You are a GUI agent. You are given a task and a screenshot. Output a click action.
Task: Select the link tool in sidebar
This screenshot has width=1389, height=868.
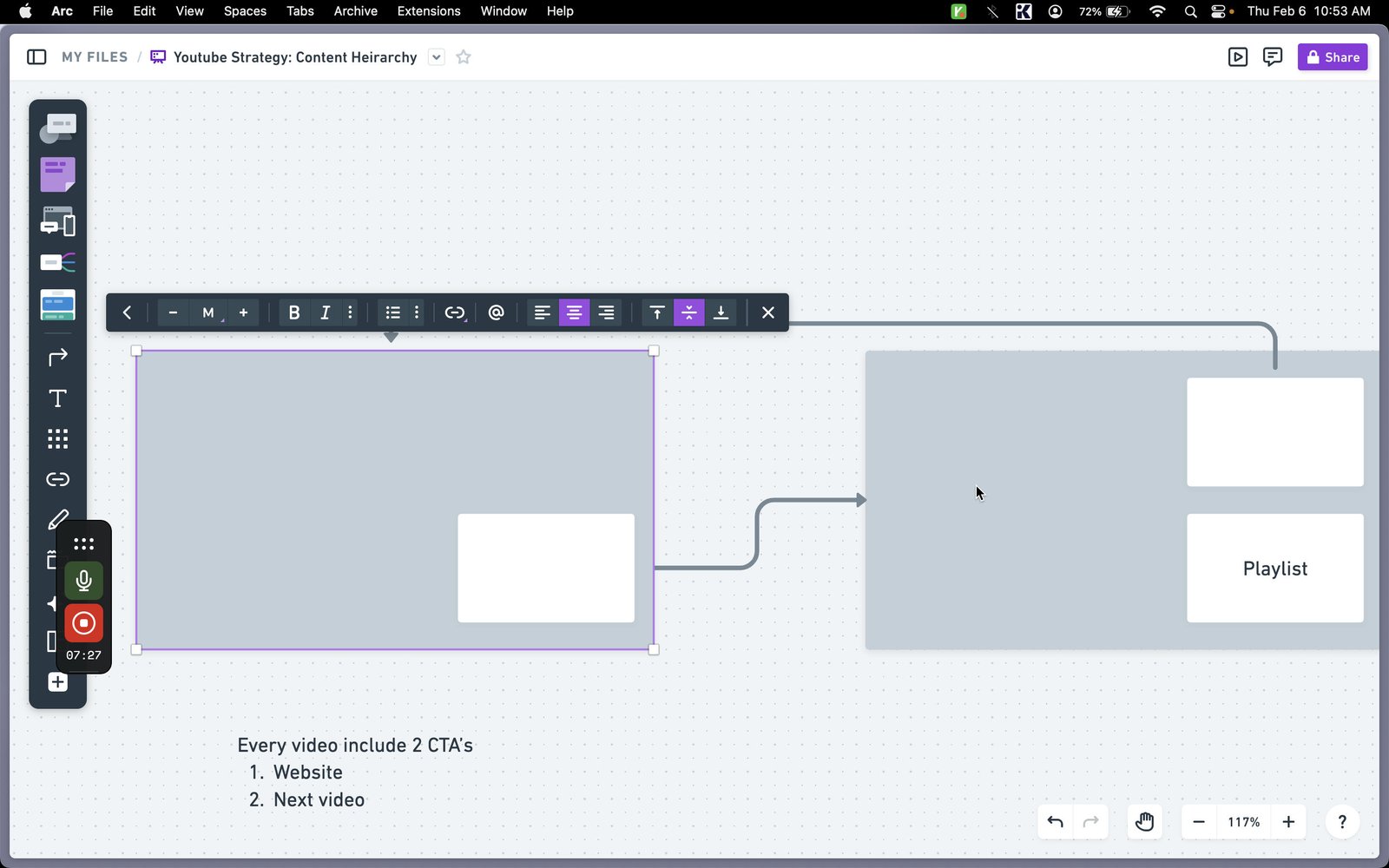click(x=57, y=479)
